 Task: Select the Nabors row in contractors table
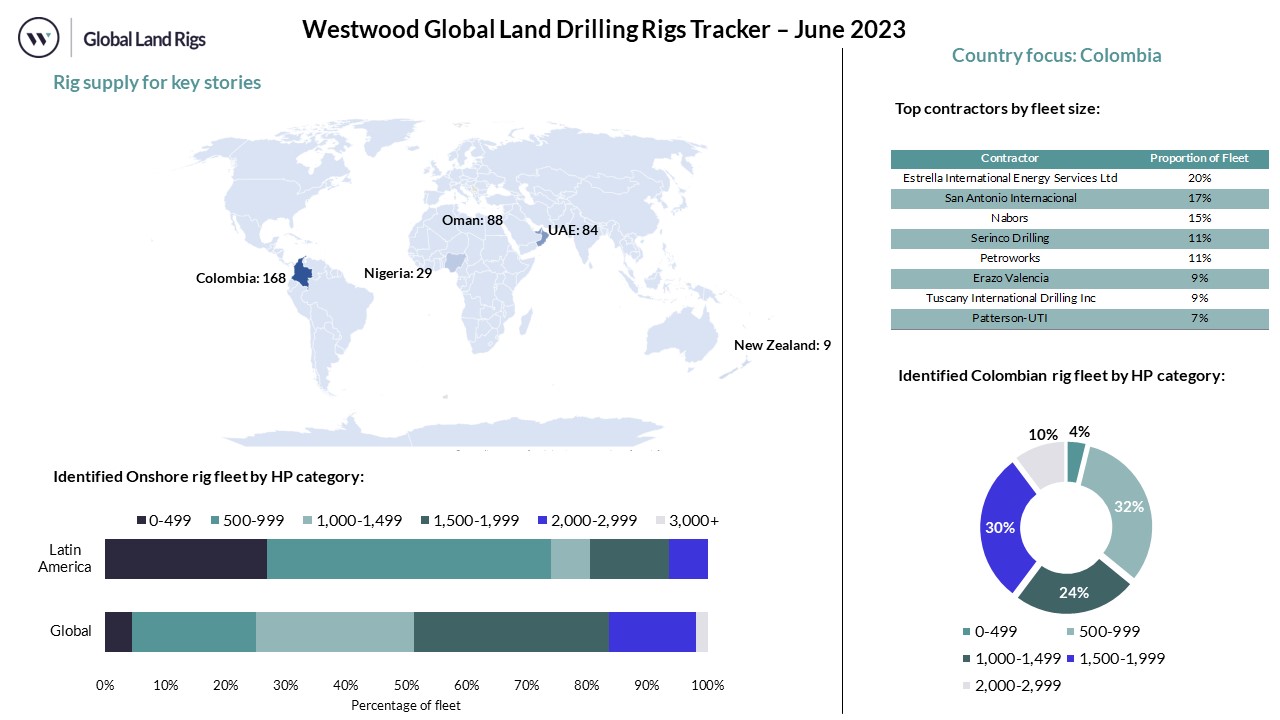coord(1010,218)
